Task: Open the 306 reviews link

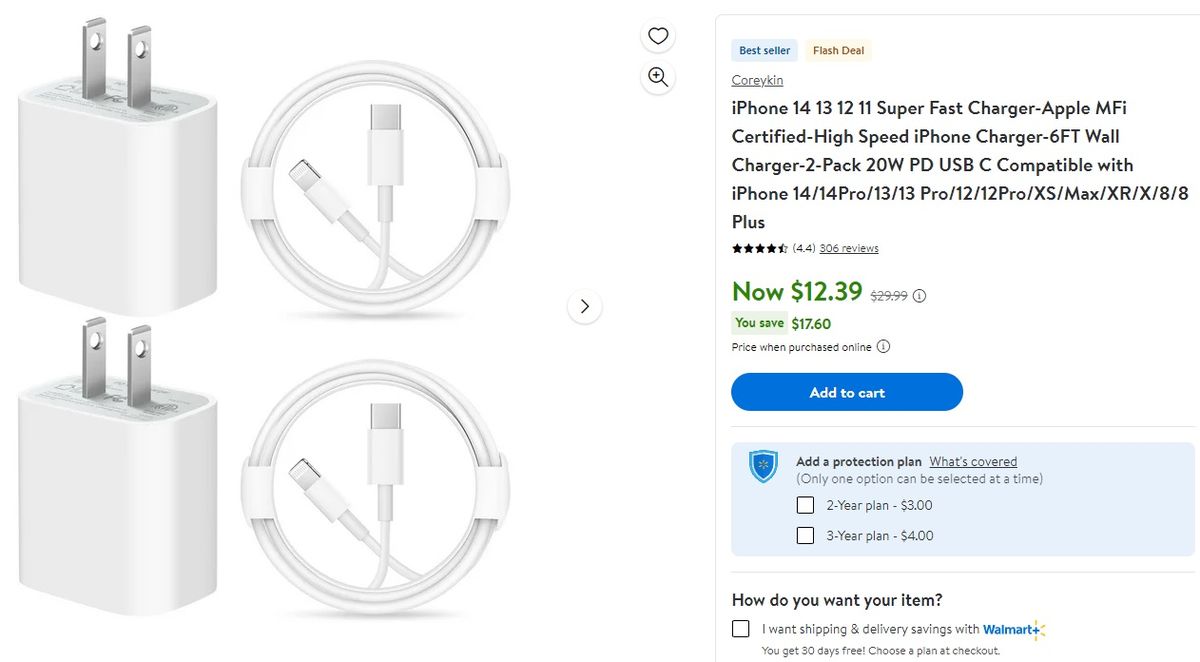Action: point(848,247)
